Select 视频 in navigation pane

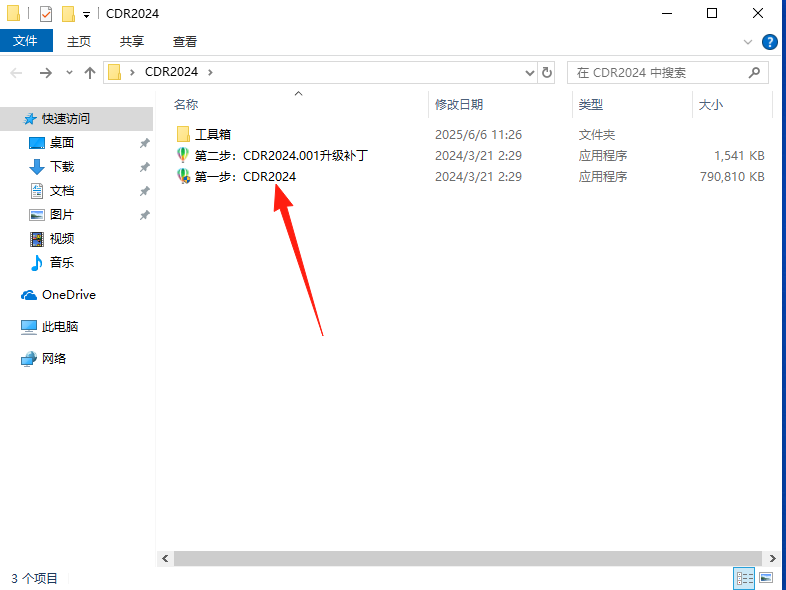point(62,239)
